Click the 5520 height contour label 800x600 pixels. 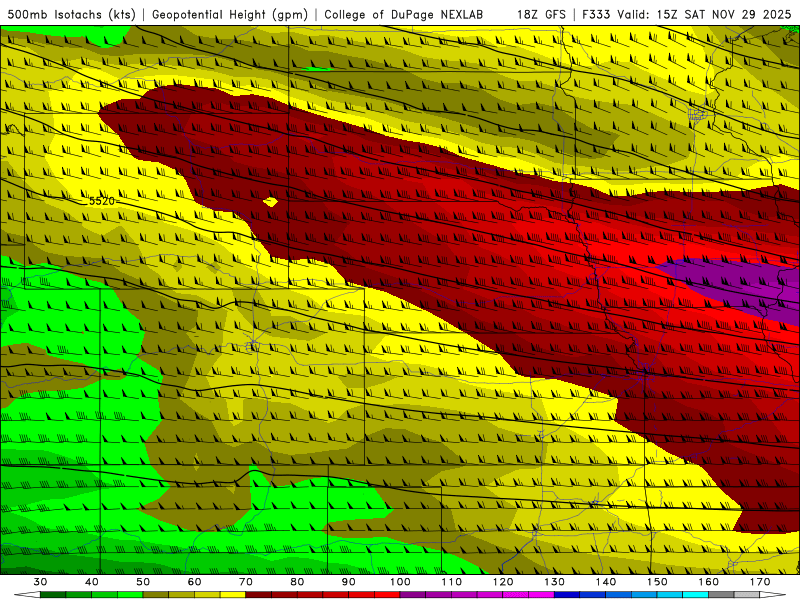click(102, 201)
